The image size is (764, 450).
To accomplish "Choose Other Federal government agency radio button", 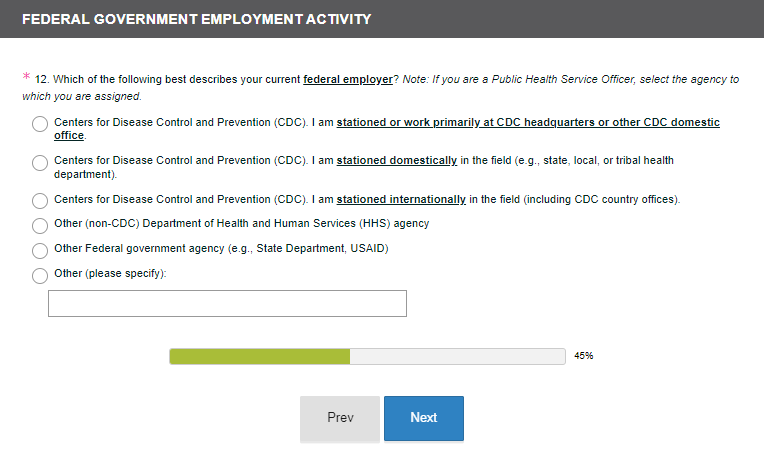I will coord(40,250).
